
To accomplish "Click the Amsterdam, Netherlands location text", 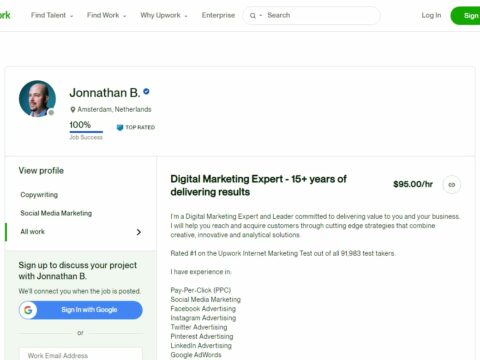I will (x=114, y=109).
